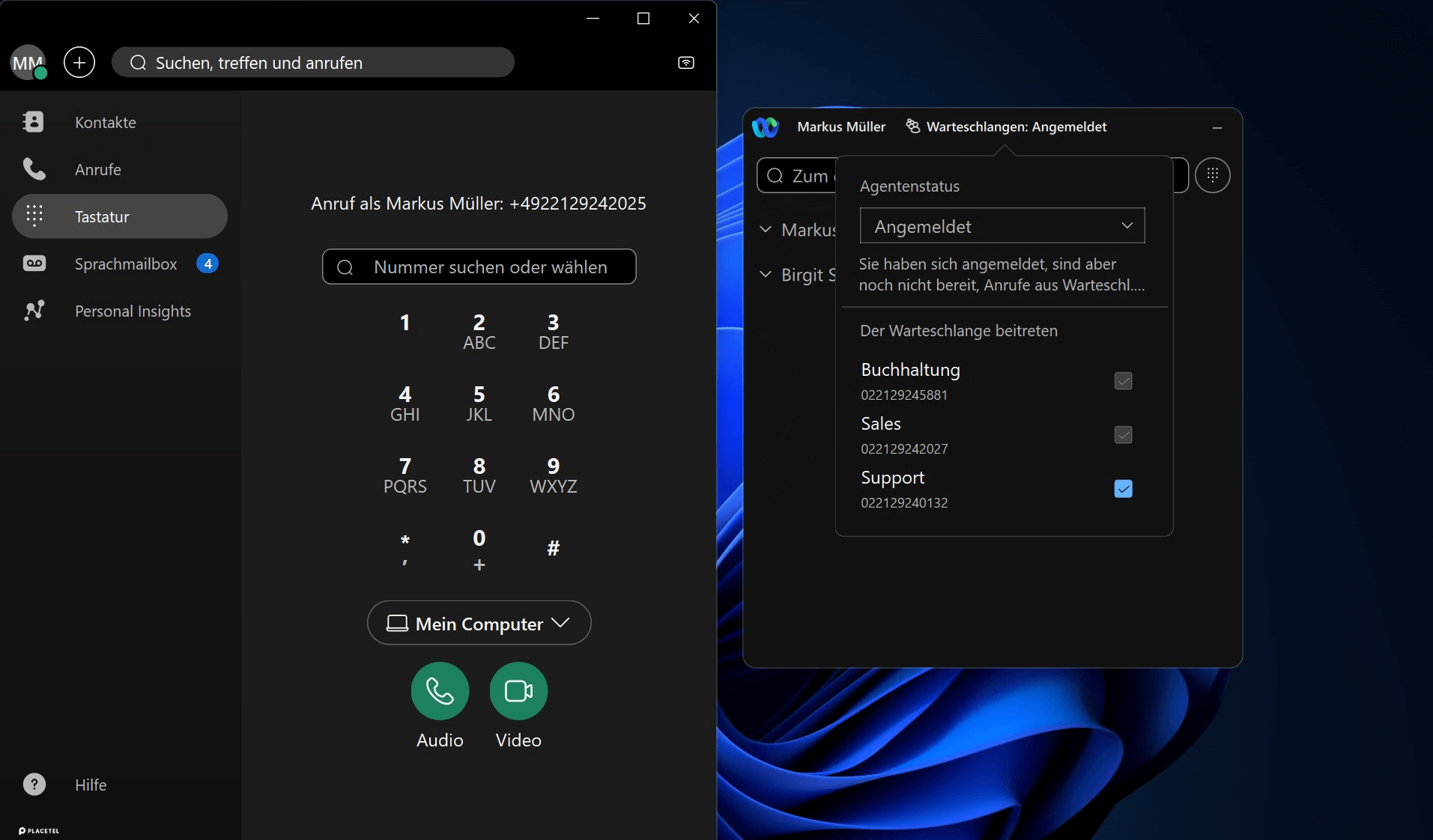This screenshot has width=1433, height=840.
Task: Collapse the Markus section chevron
Action: tap(765, 230)
